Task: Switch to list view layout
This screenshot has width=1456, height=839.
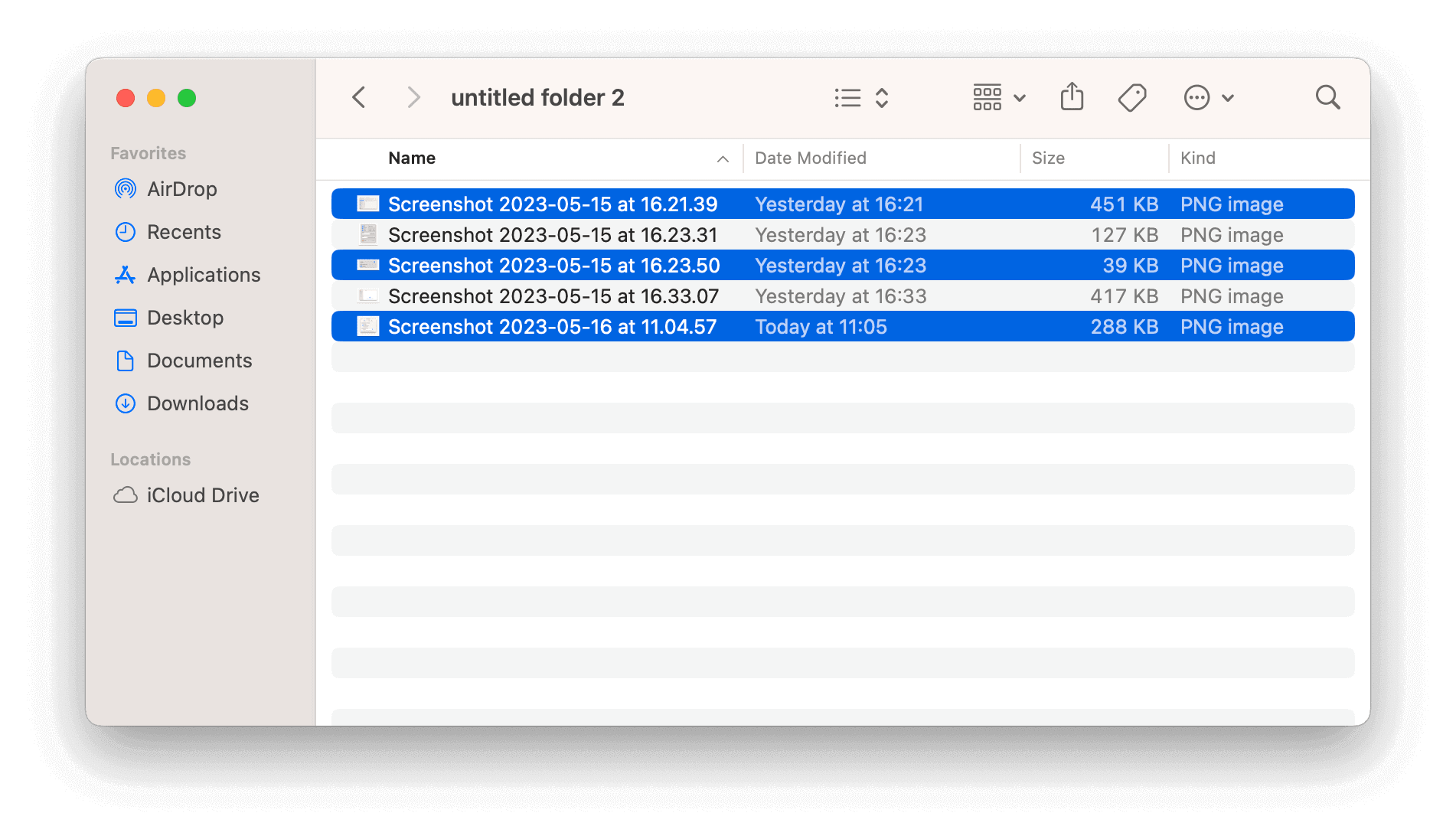Action: [x=847, y=97]
